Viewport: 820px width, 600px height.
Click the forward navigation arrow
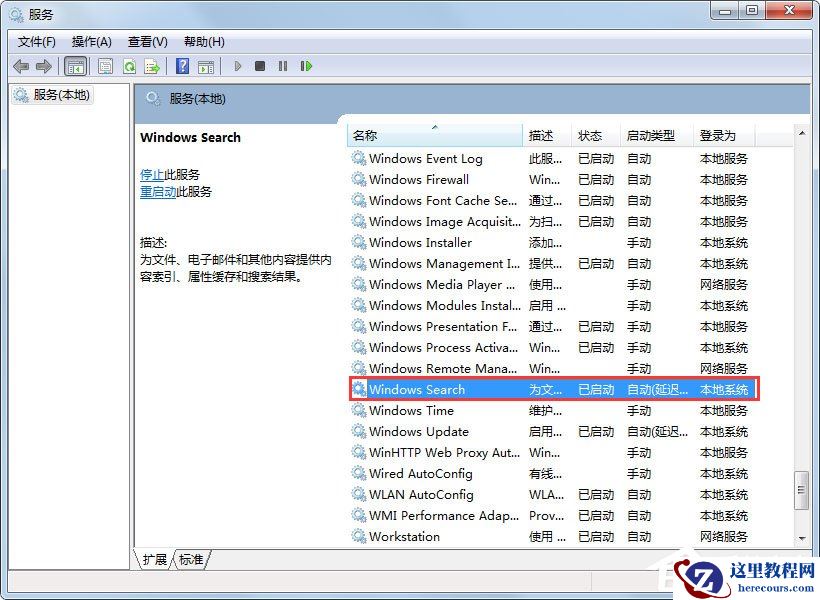(x=46, y=66)
